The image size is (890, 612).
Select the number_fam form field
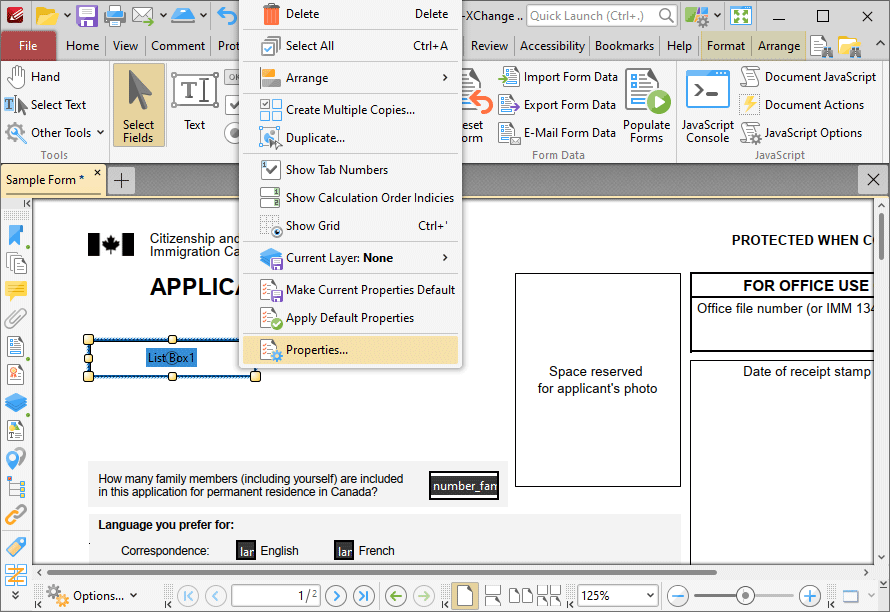coord(464,486)
